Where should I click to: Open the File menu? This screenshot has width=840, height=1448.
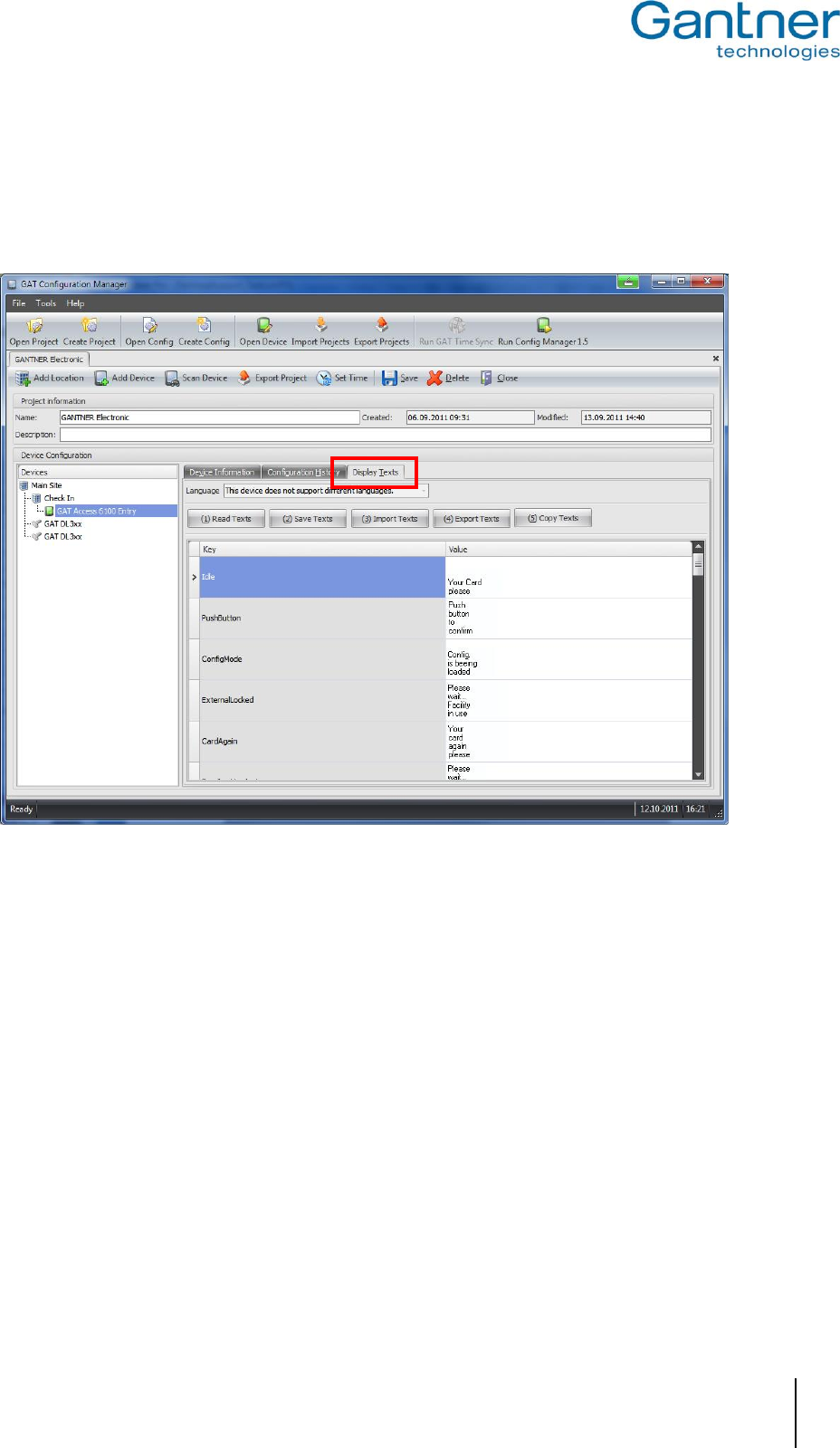(x=19, y=303)
